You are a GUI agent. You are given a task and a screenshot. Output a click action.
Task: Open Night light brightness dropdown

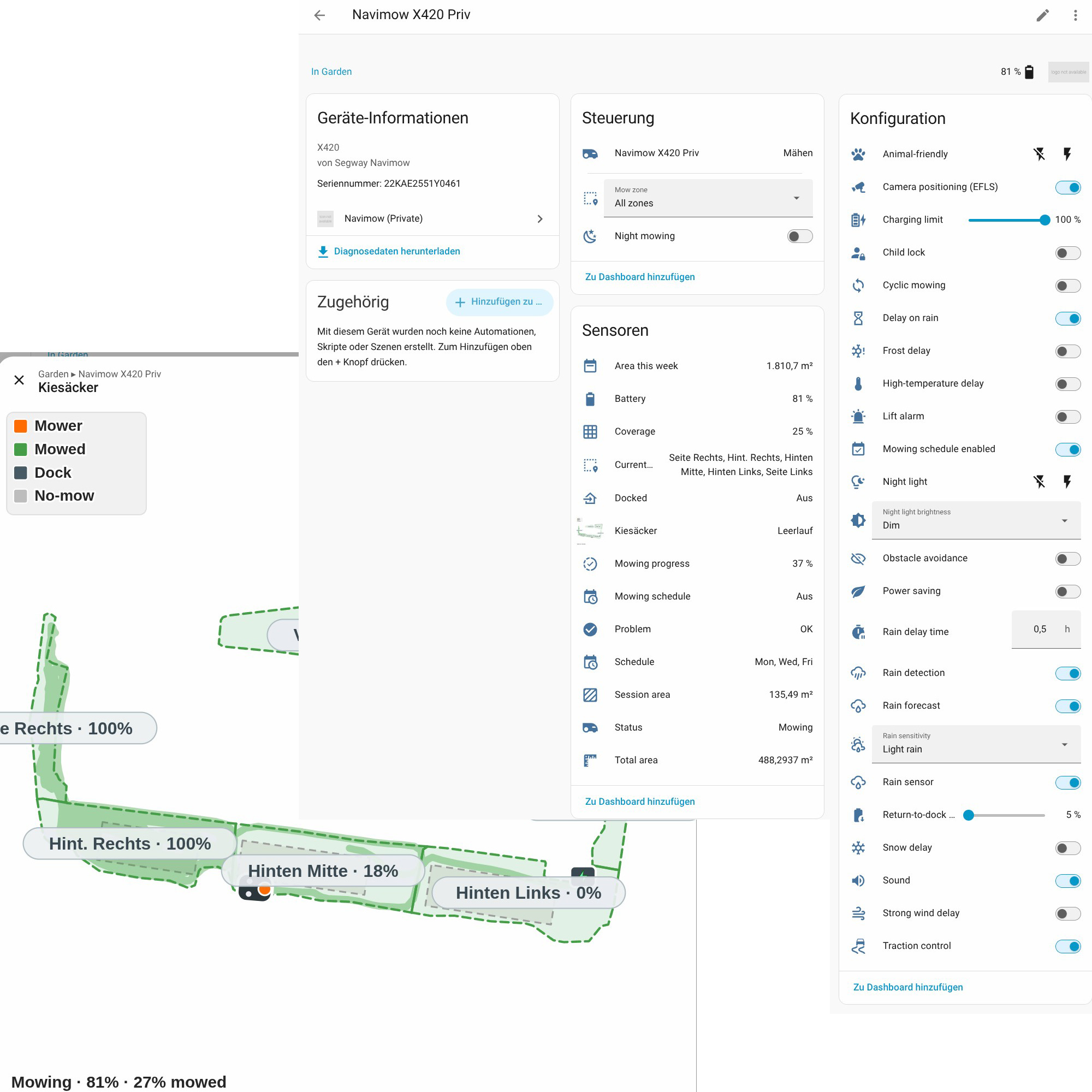[x=976, y=520]
